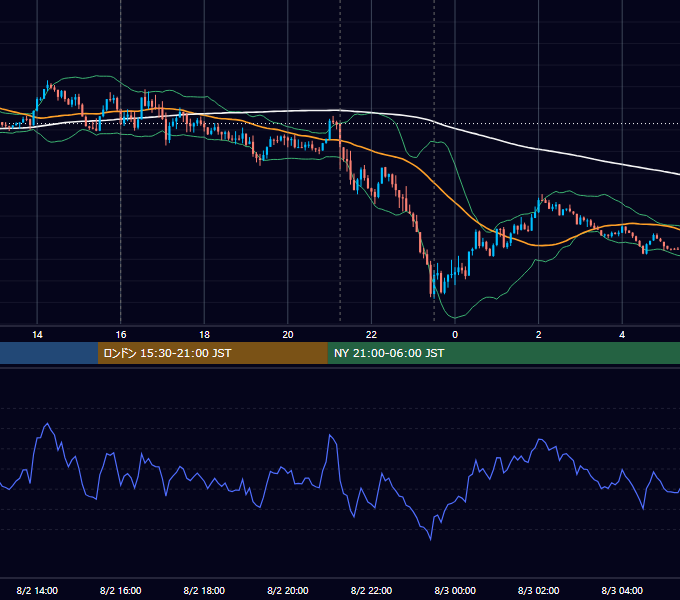Click hour label 14 on price axis
The width and height of the screenshot is (680, 600).
(37, 335)
